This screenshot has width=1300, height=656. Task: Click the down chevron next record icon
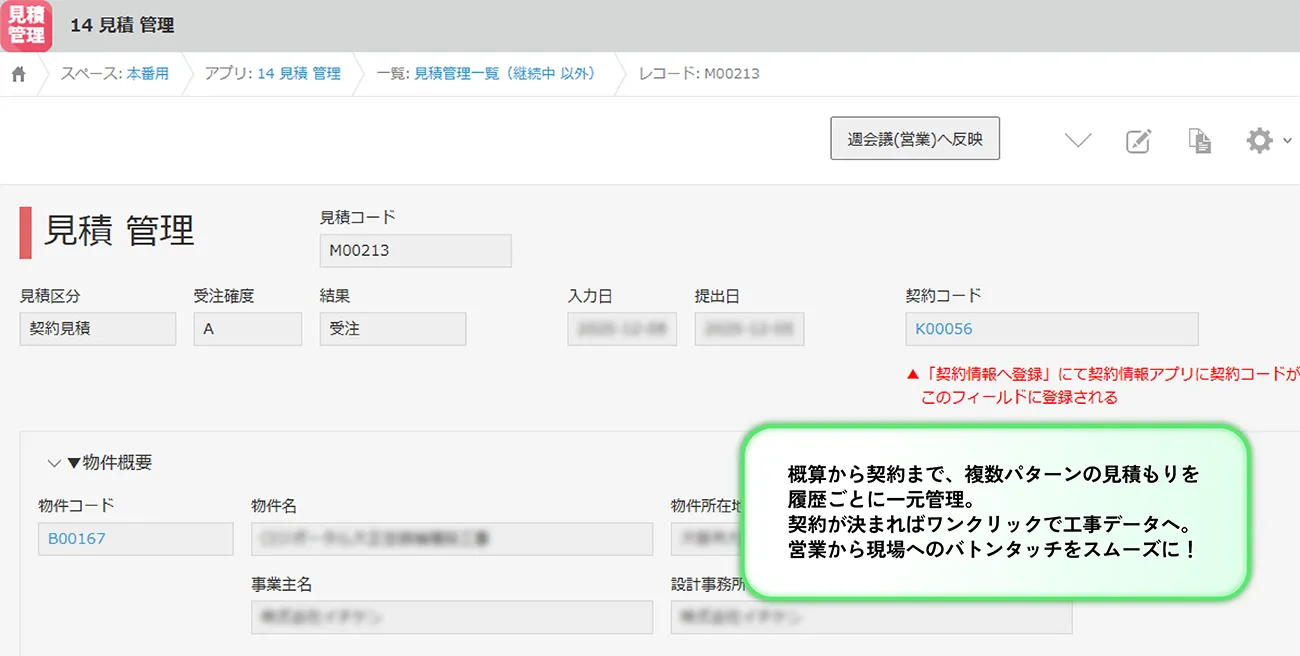[1078, 141]
